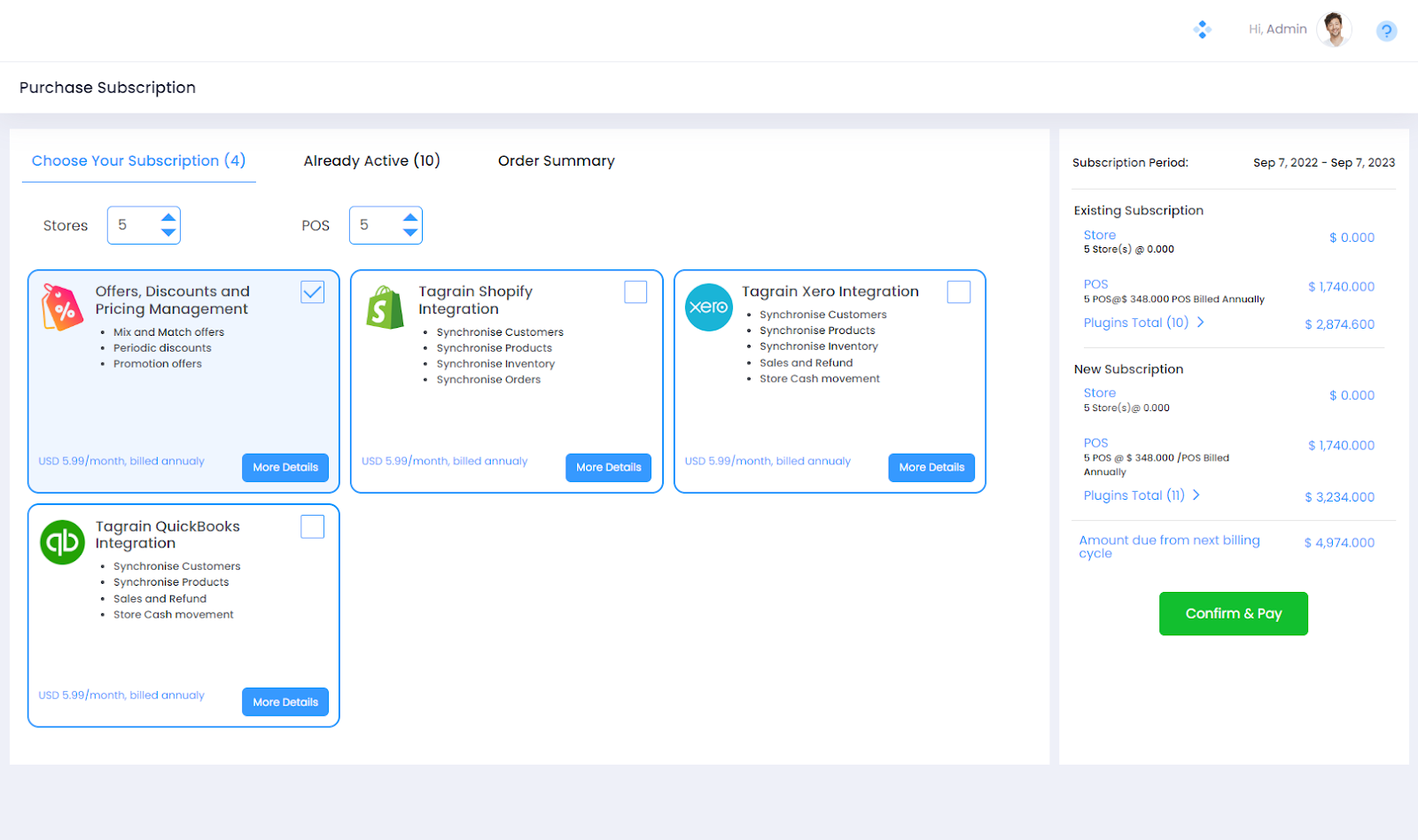
Task: Click the Stores quantity input field
Action: (133, 225)
